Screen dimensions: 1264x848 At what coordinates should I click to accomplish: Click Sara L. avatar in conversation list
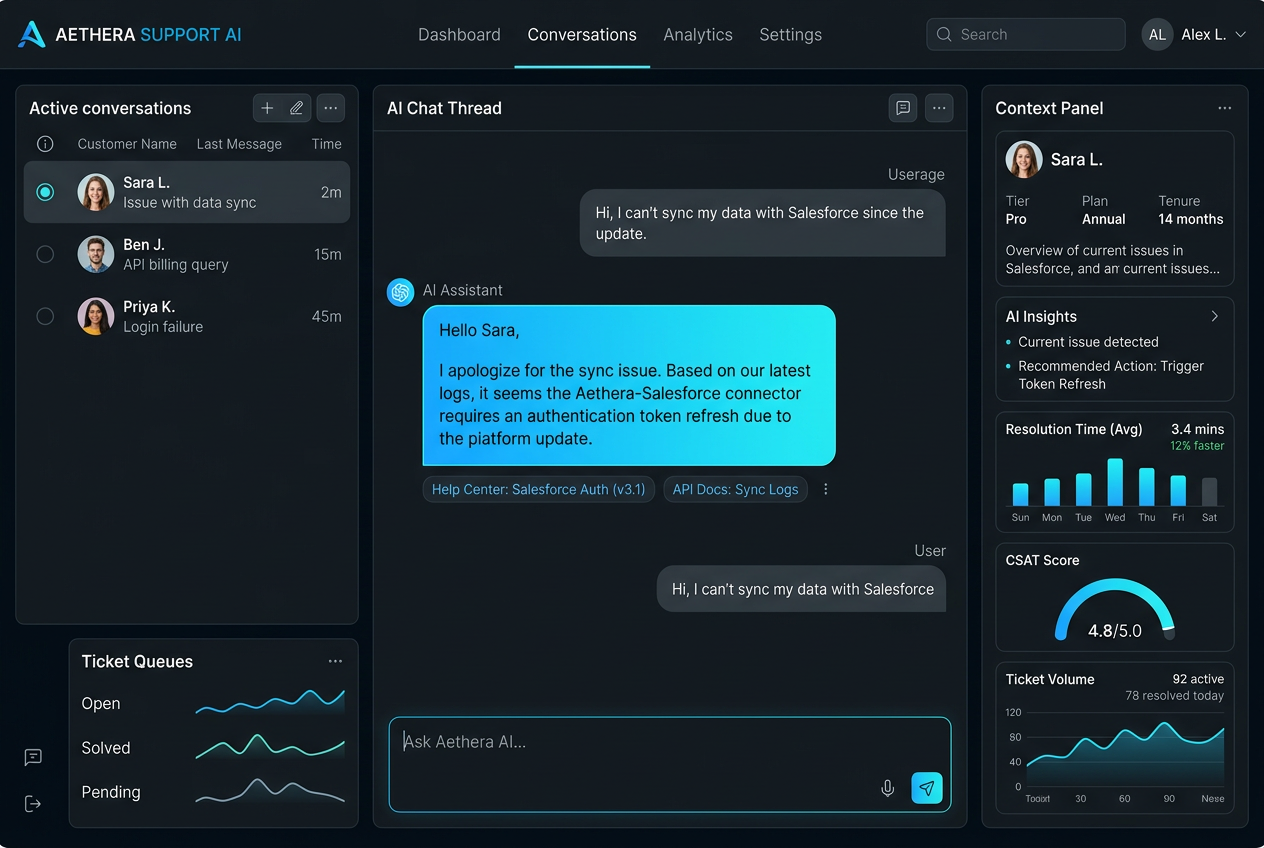point(96,192)
